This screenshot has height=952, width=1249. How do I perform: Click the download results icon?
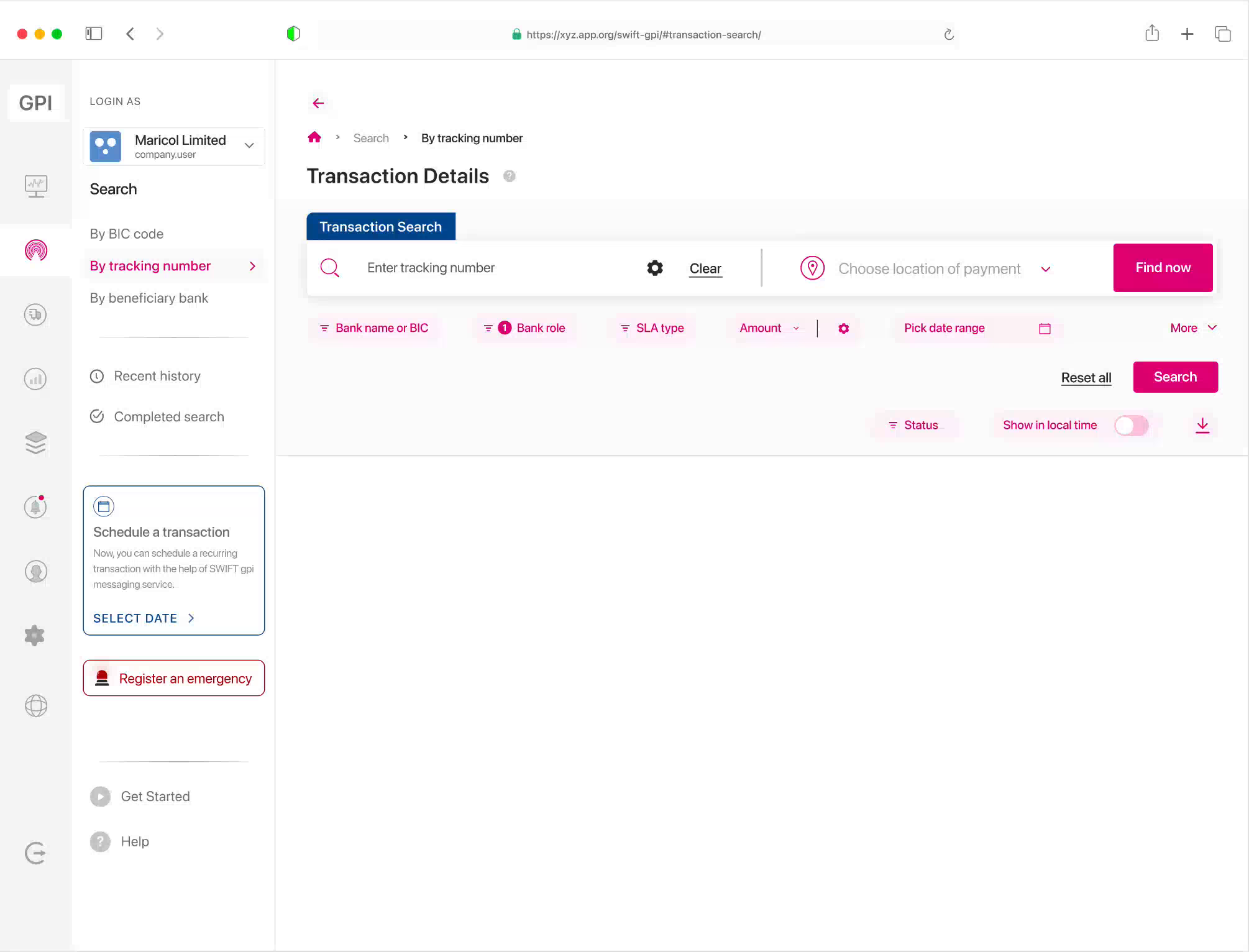coord(1202,425)
